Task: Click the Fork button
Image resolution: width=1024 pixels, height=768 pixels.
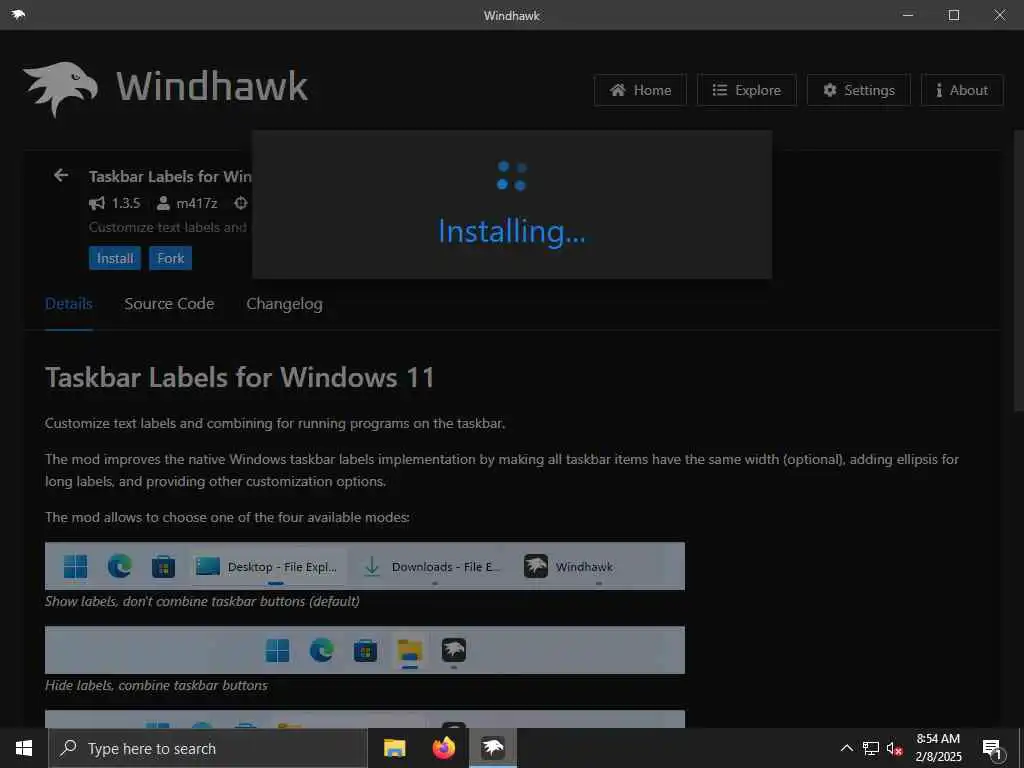Action: pos(170,258)
